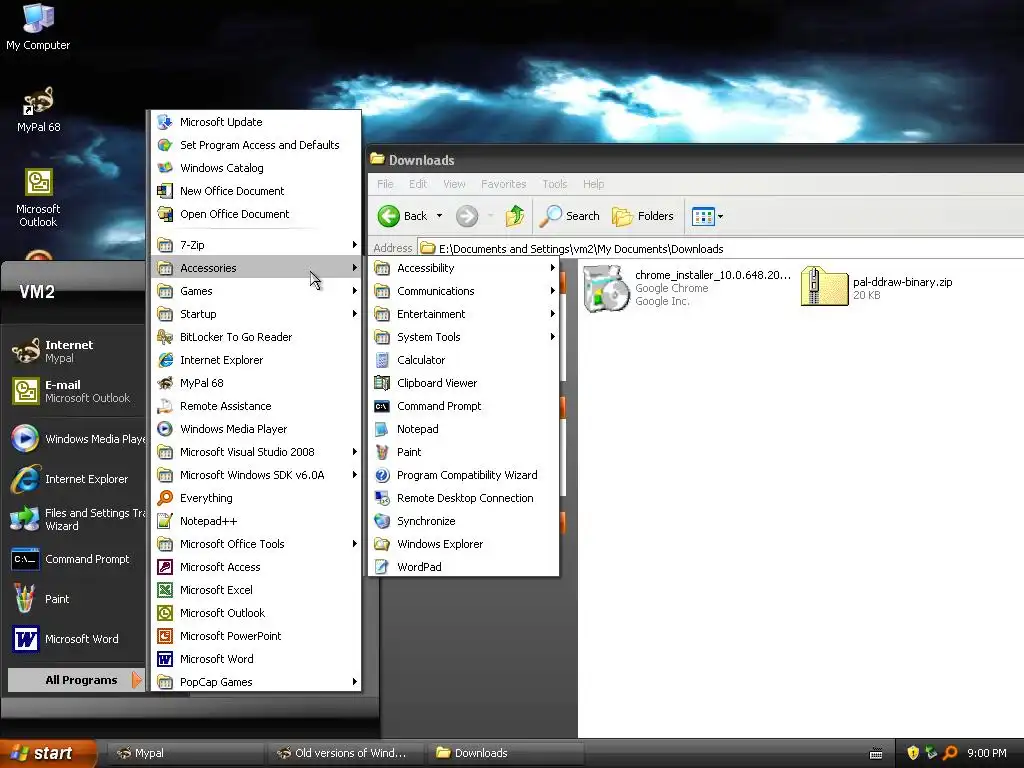Viewport: 1024px width, 768px height.
Task: Open the Tools menu
Action: (x=554, y=184)
